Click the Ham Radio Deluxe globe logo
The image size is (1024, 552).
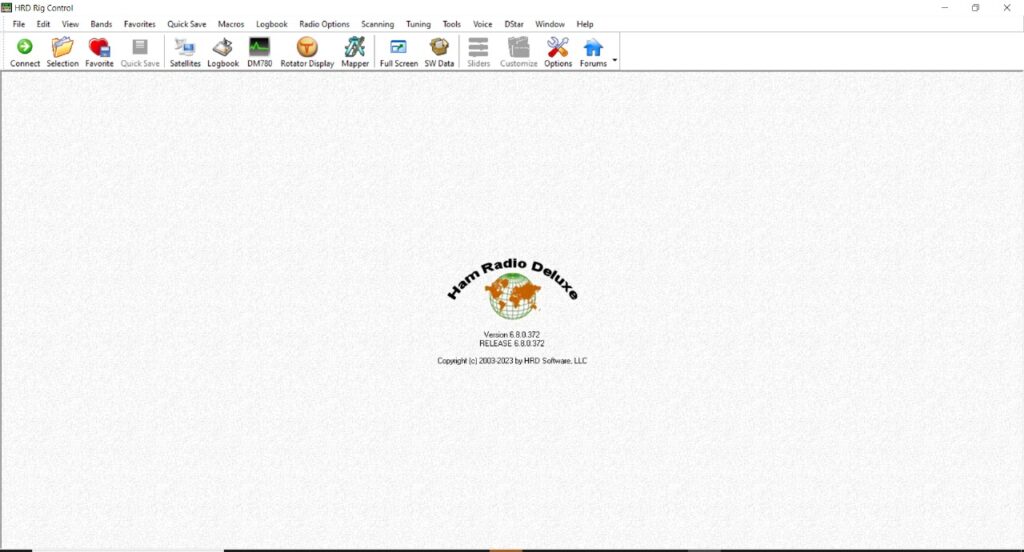tap(512, 297)
